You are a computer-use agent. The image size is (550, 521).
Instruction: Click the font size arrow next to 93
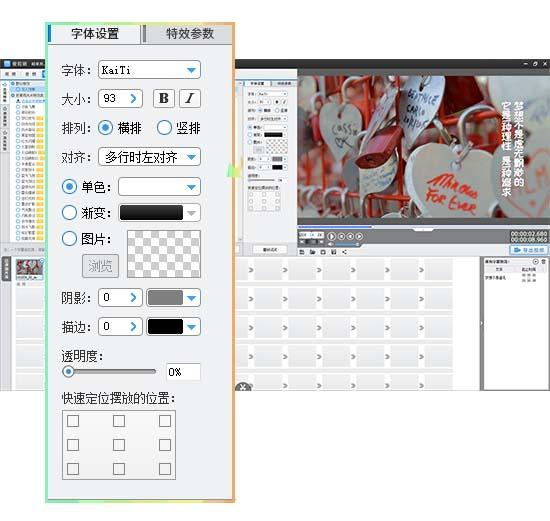(x=133, y=98)
